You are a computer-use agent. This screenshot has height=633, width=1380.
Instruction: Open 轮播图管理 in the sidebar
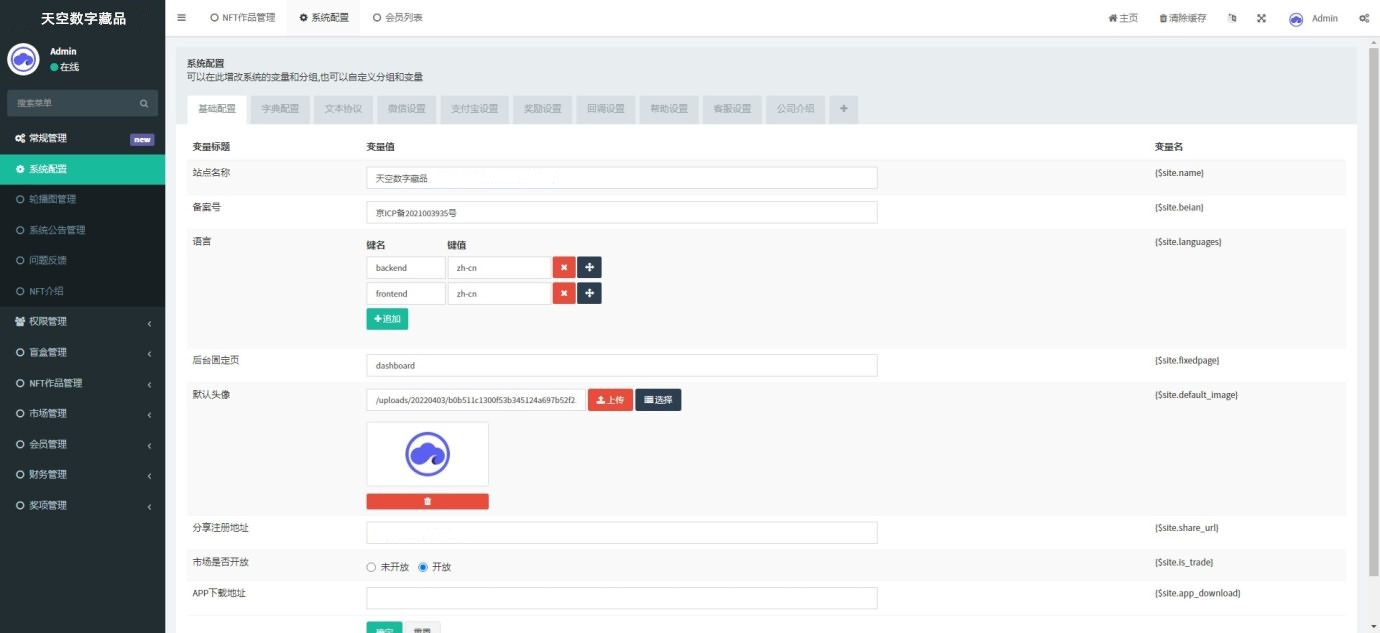pos(82,199)
